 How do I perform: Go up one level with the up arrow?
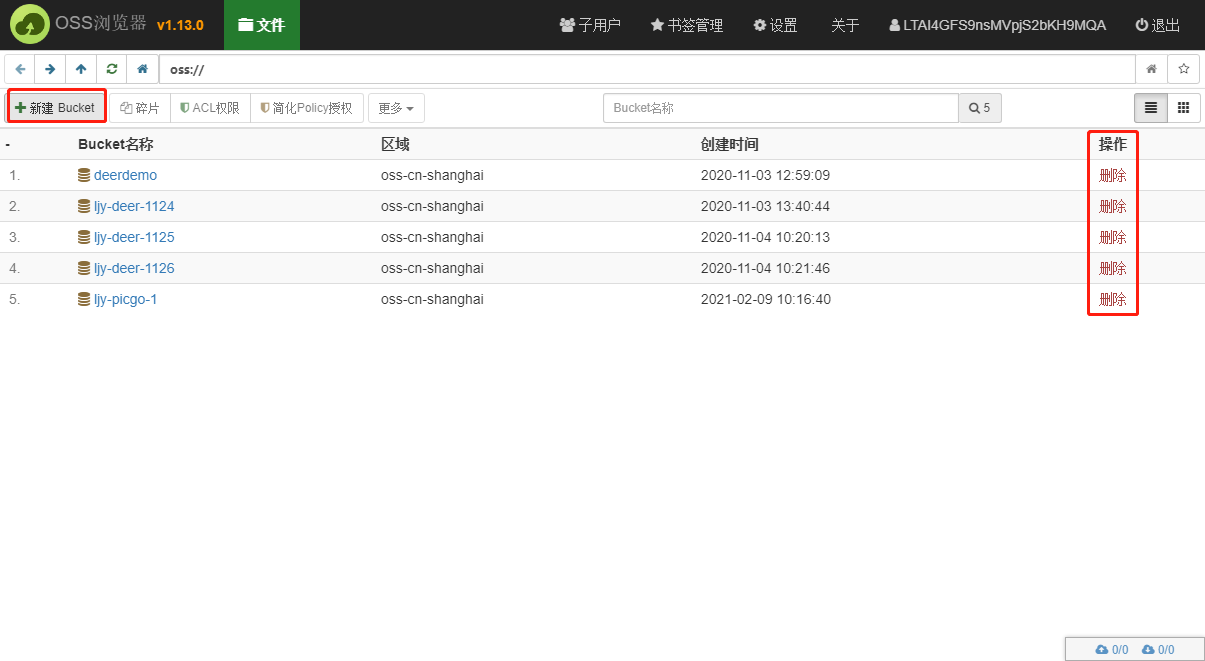tap(81, 69)
